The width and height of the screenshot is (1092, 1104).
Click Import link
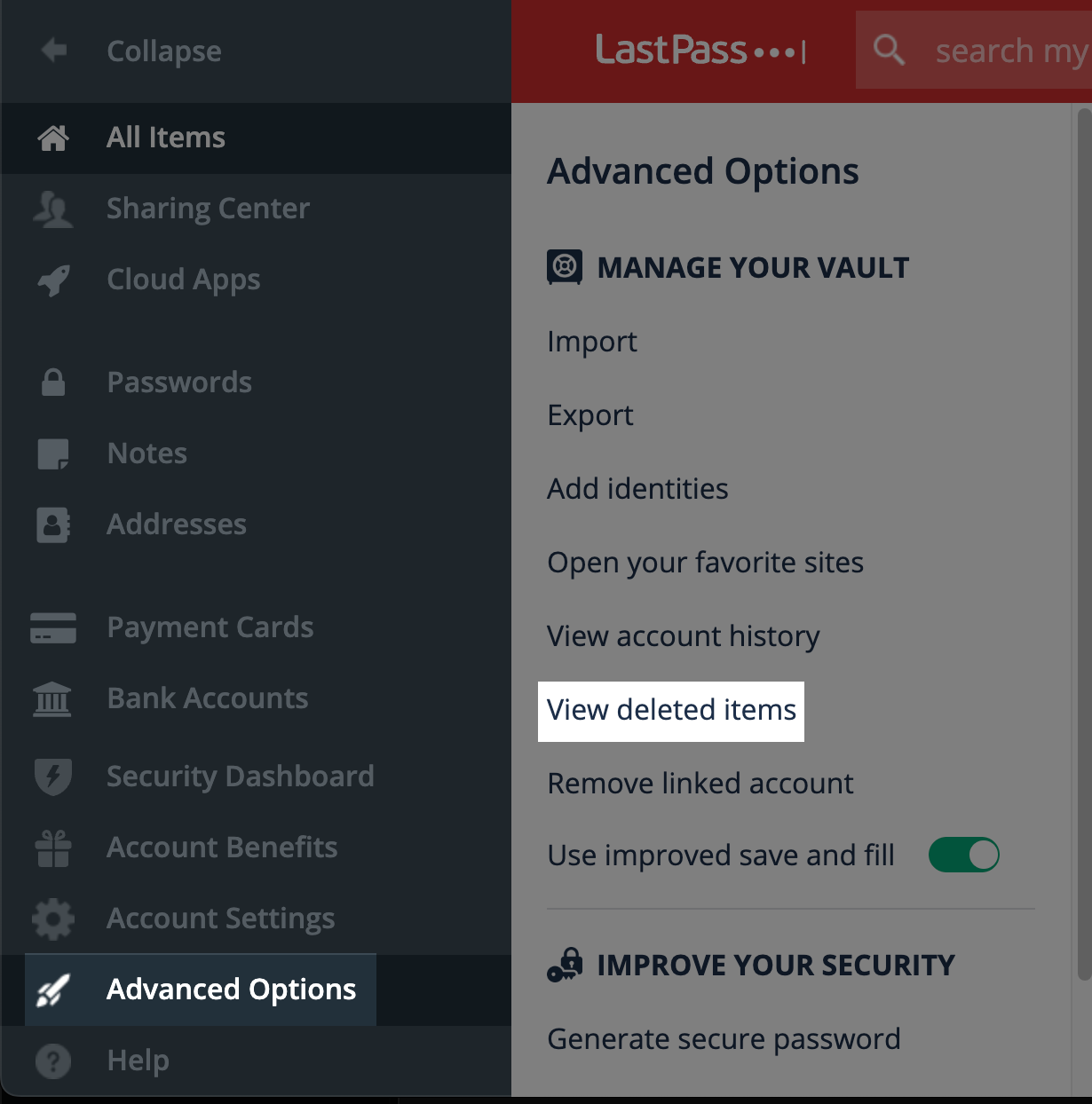pyautogui.click(x=592, y=342)
